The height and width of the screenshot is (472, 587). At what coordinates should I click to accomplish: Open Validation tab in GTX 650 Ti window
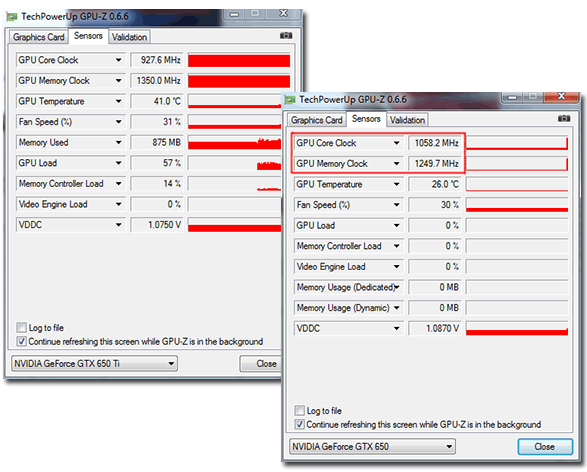(129, 37)
